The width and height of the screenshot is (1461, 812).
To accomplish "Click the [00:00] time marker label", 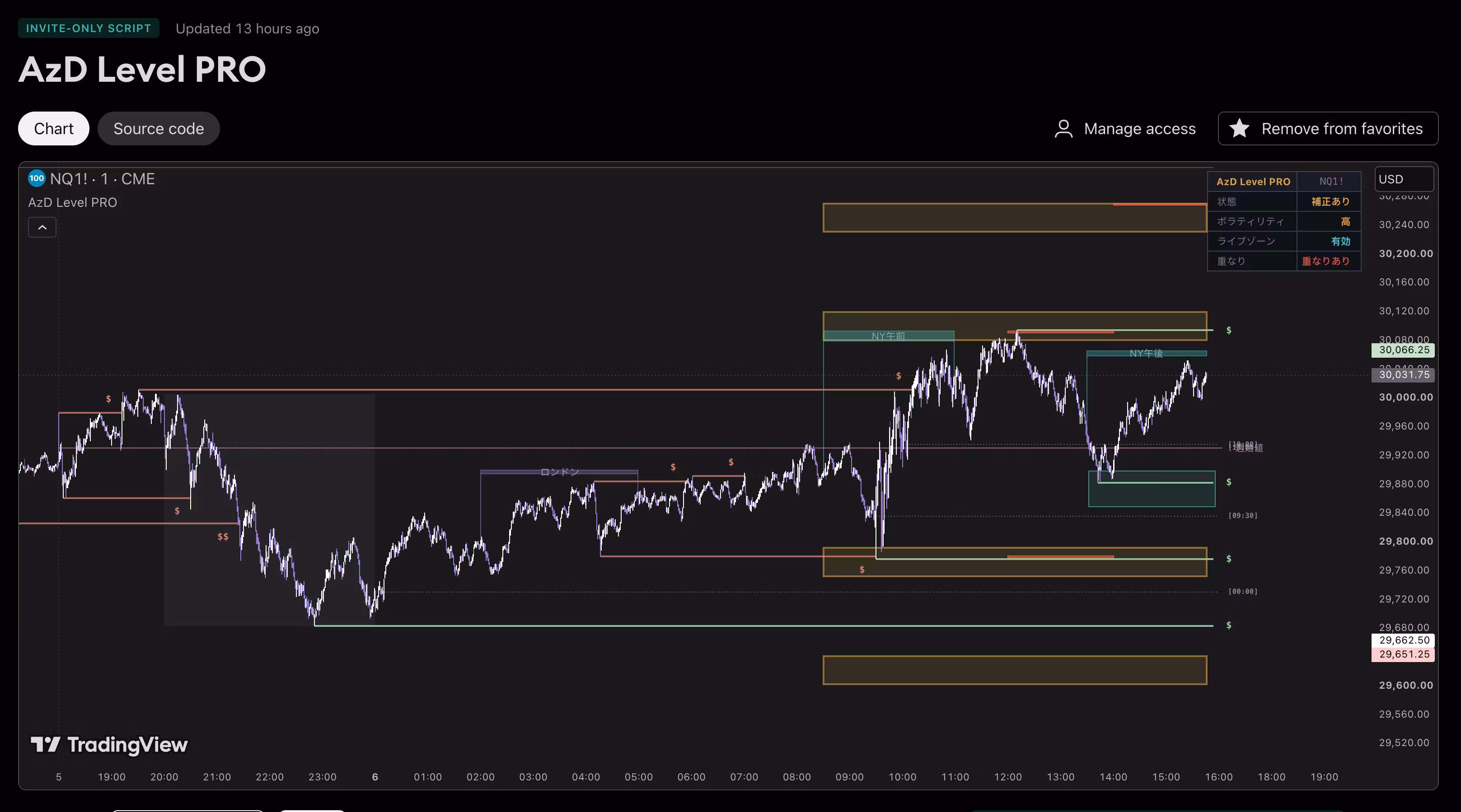I will click(1243, 592).
